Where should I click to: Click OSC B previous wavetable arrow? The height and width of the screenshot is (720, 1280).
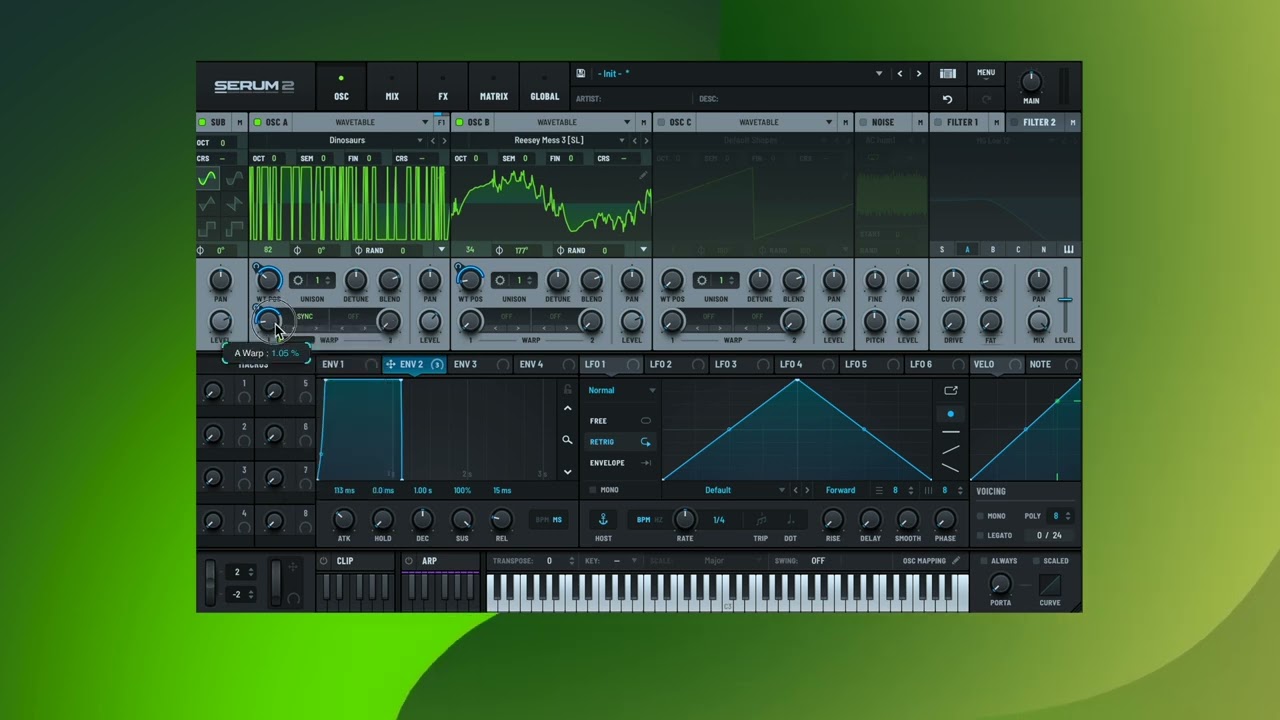click(x=634, y=141)
